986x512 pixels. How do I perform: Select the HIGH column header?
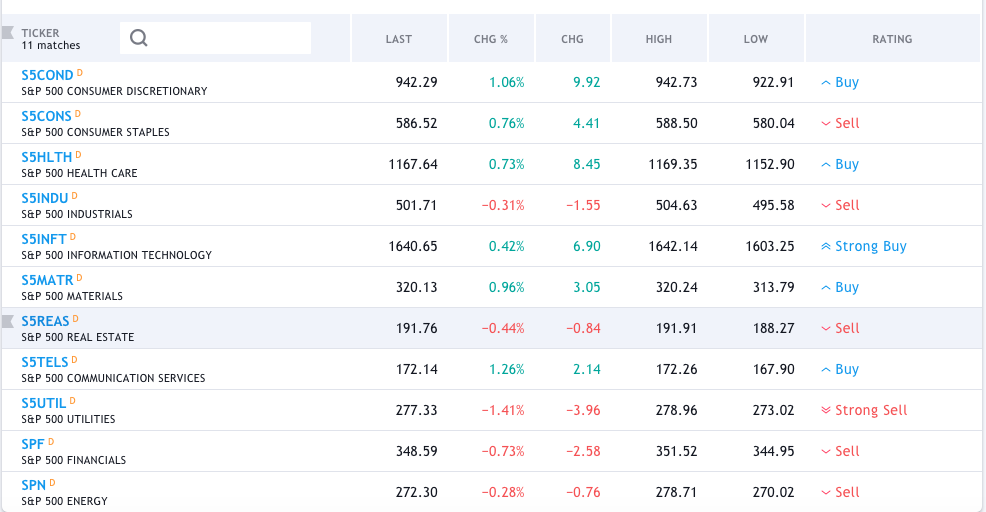(x=659, y=39)
